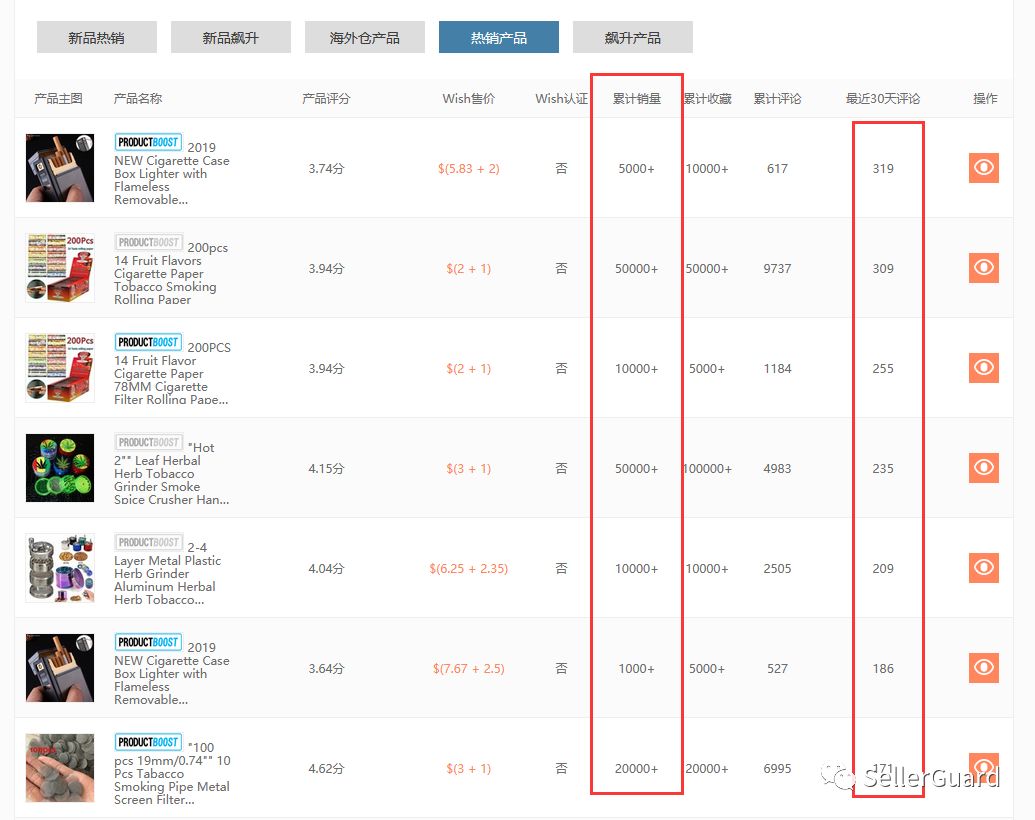Click cumulative reviews value 4983
This screenshot has height=820, width=1035.
[778, 468]
